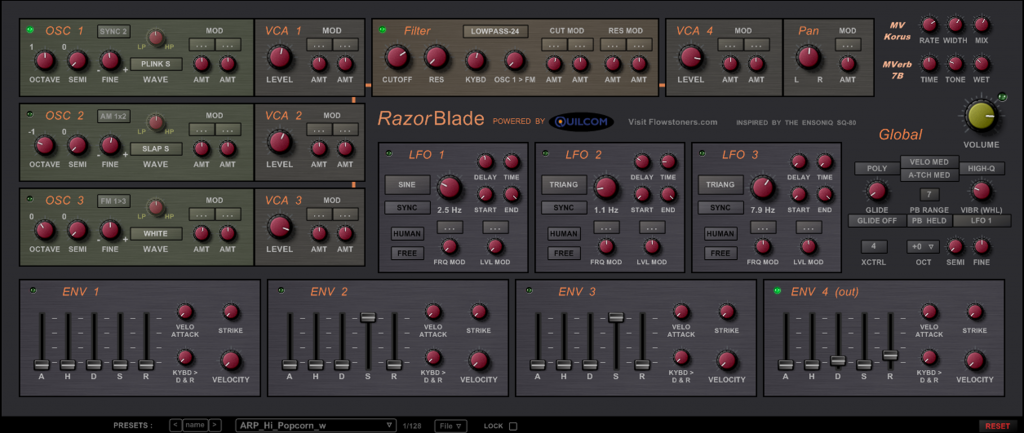Screen dimensions: 1024x433
Task: Click the ENV 2 Sustain slider
Action: tap(368, 317)
